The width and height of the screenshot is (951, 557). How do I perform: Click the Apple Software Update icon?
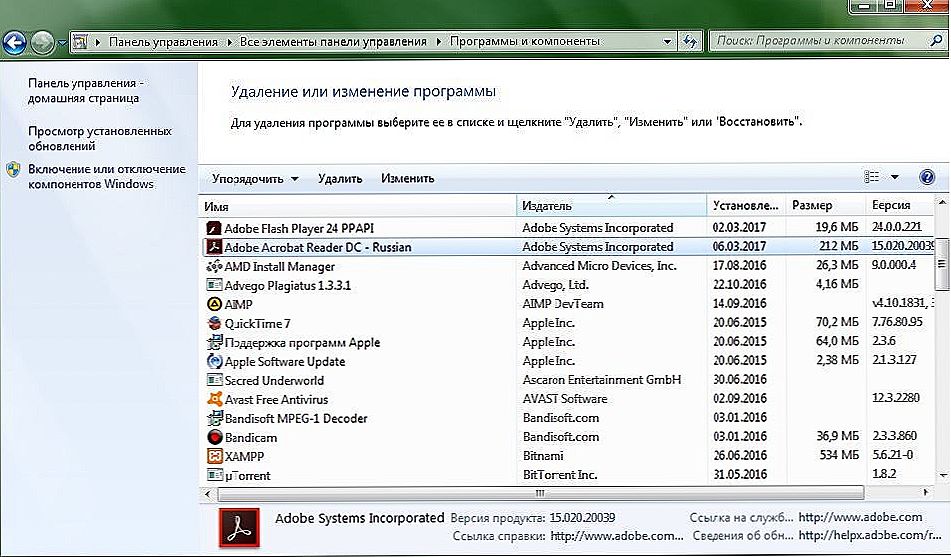click(213, 361)
